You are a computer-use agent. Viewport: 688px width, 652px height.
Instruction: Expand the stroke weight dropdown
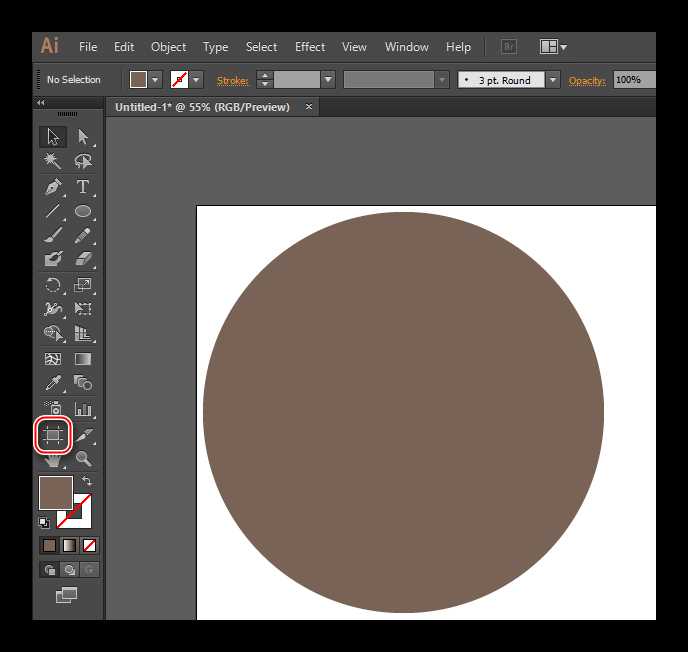(x=328, y=80)
